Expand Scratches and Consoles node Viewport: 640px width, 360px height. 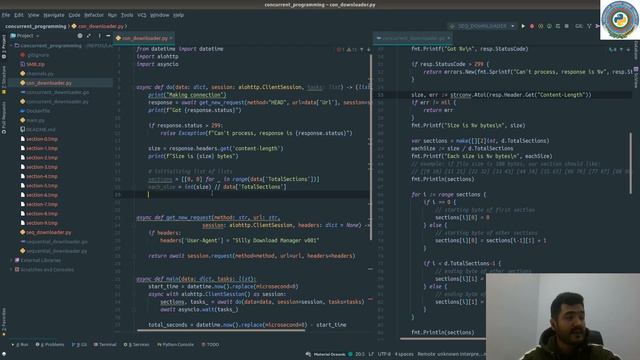(11, 270)
